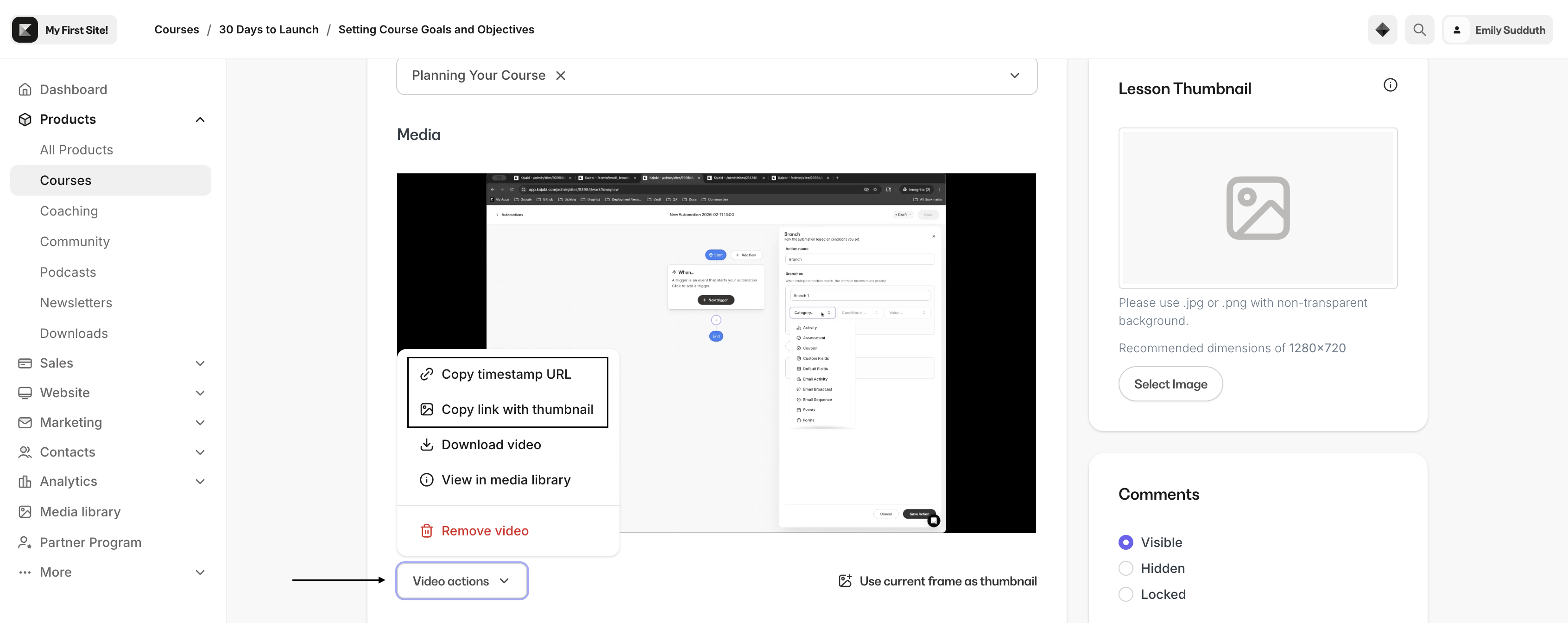Viewport: 1568px width, 623px height.
Task: Click Remove video option
Action: pos(485,530)
